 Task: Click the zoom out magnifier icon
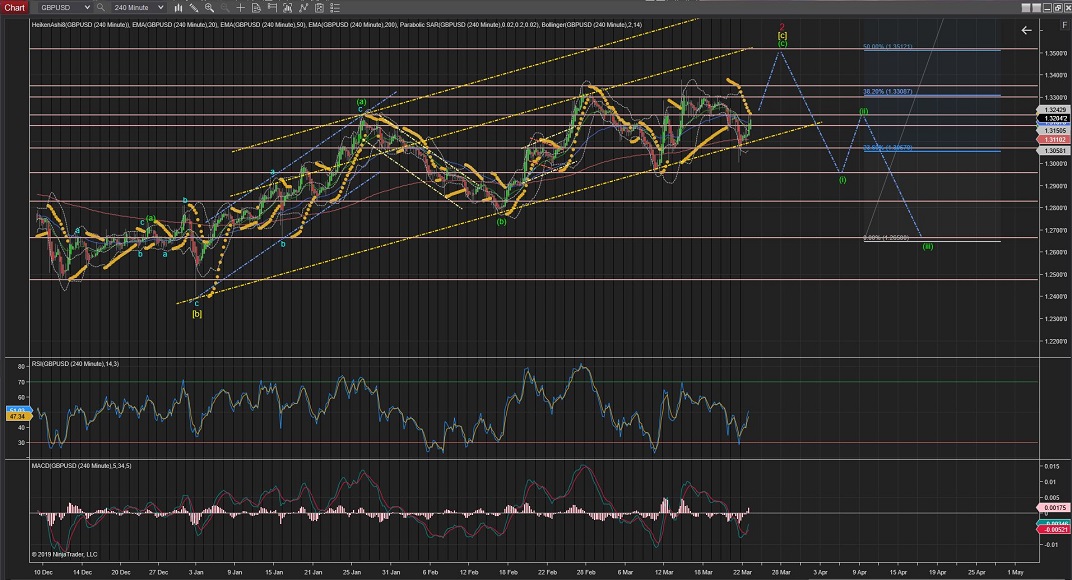(224, 8)
